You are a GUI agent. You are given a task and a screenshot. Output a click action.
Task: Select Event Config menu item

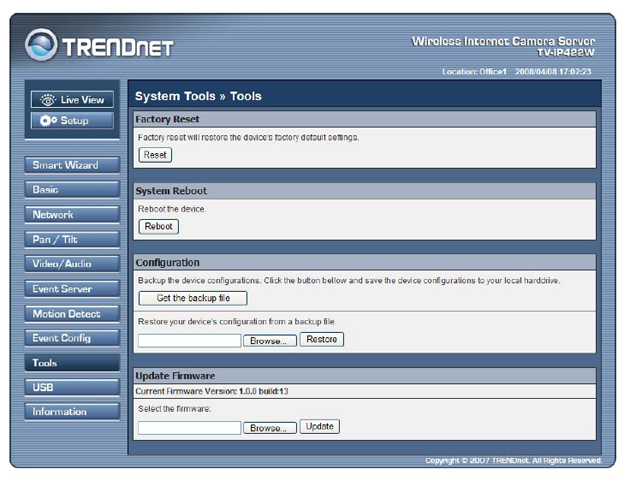(x=72, y=338)
